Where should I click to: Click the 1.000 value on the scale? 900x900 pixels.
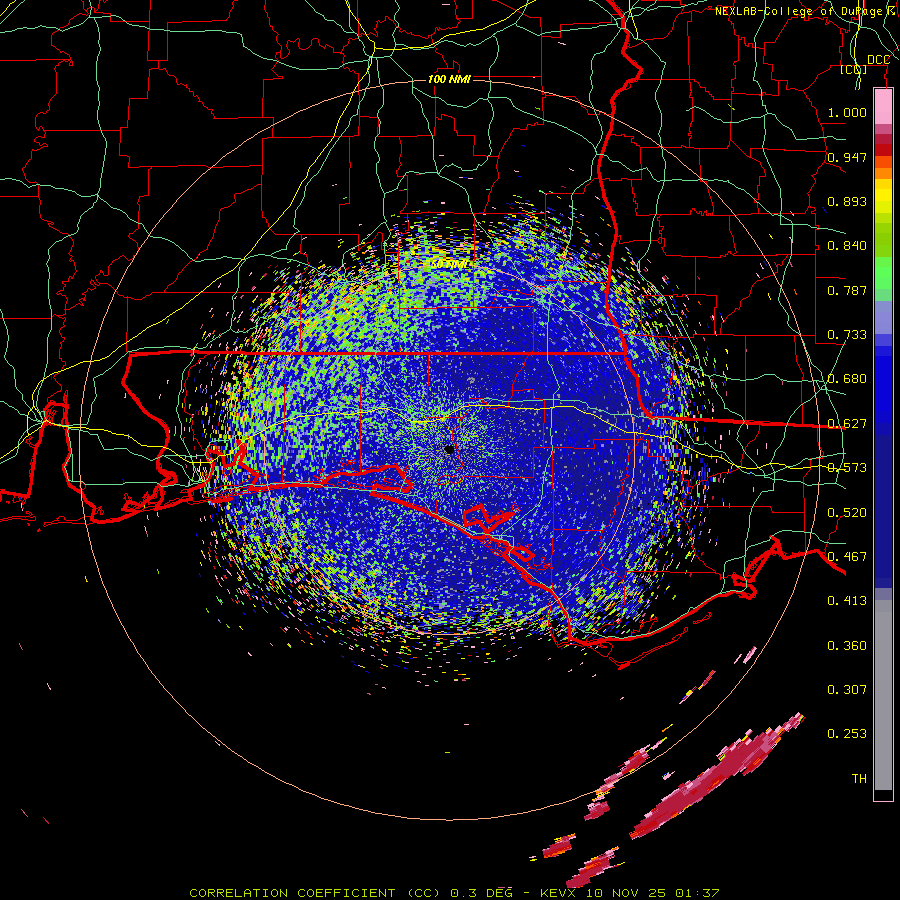pos(847,112)
